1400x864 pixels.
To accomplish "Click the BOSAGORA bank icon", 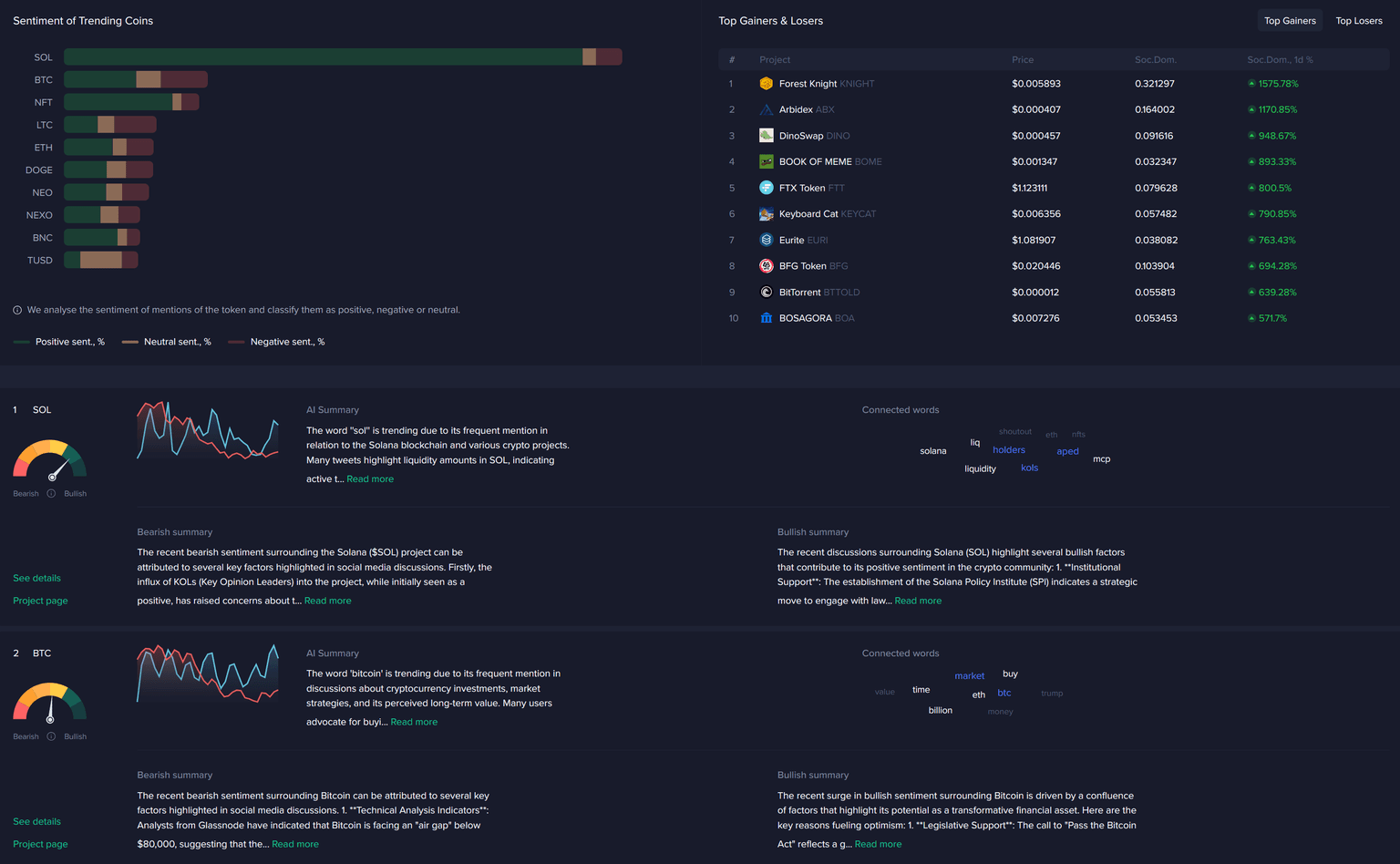I will pos(766,318).
